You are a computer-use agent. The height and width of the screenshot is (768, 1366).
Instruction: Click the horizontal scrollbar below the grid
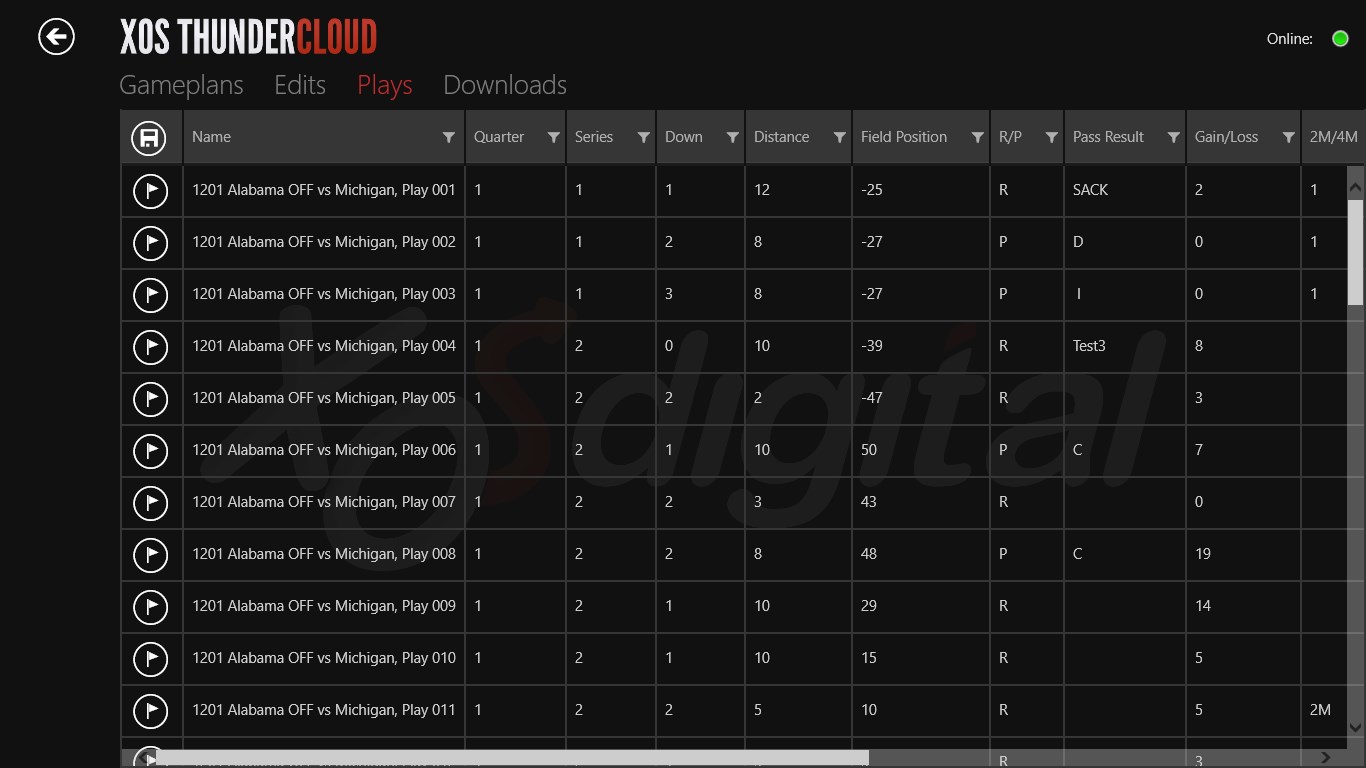(x=500, y=757)
